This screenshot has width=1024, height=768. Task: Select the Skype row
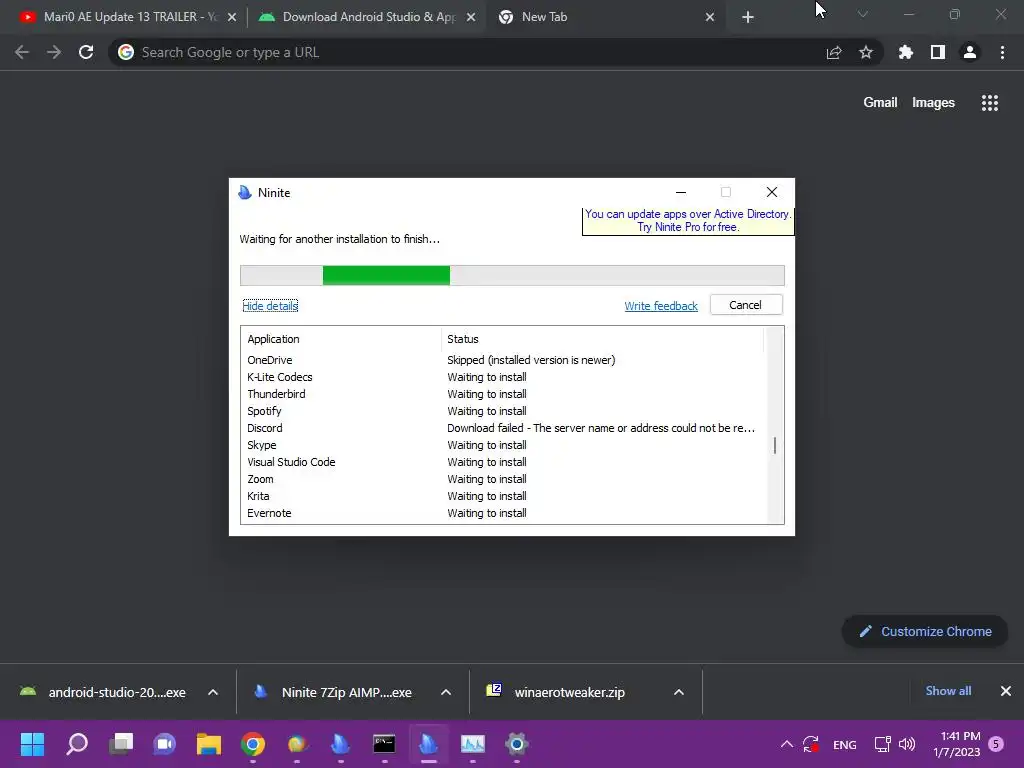click(x=503, y=445)
